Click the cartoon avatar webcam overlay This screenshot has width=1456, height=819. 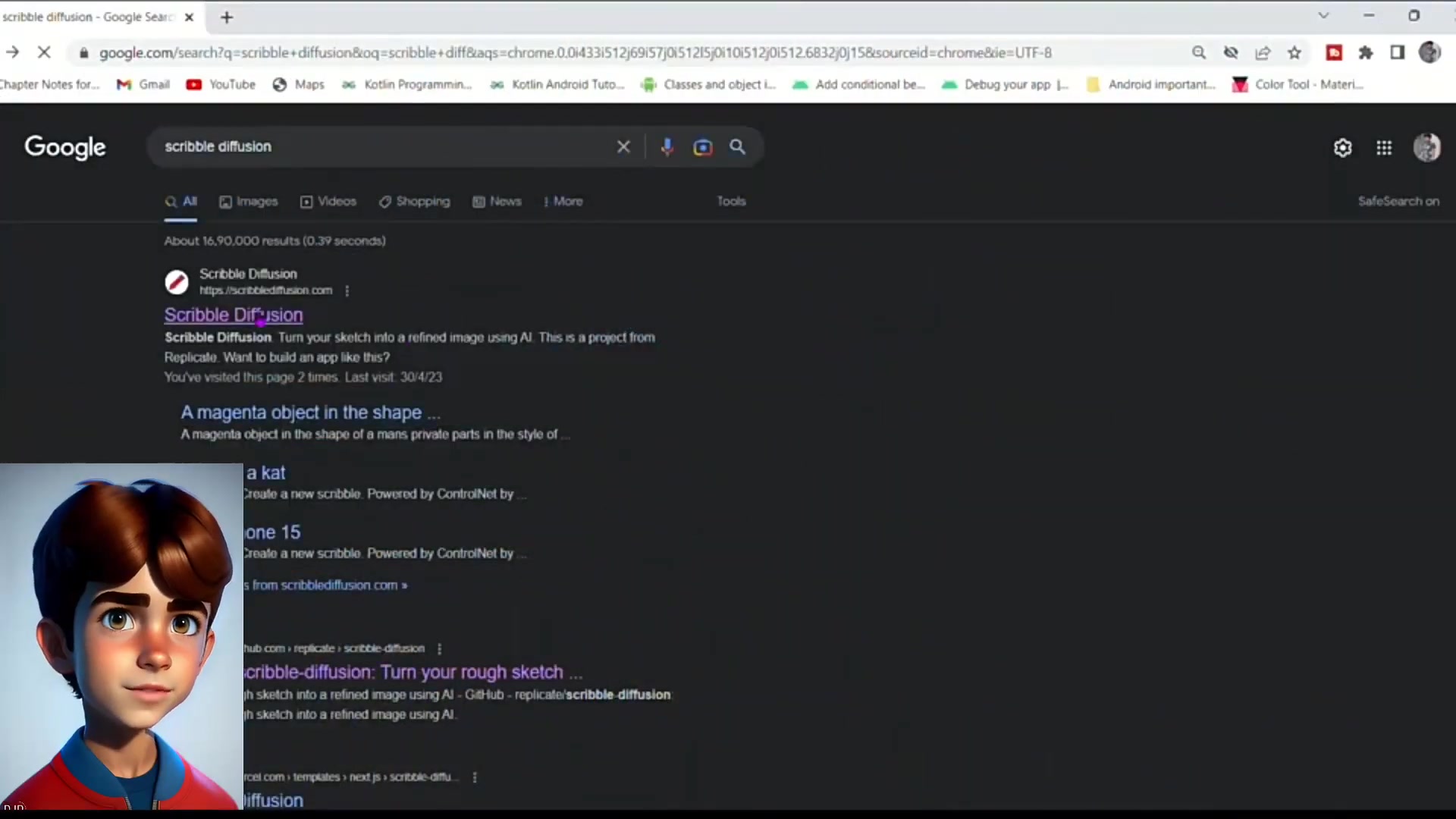121,637
